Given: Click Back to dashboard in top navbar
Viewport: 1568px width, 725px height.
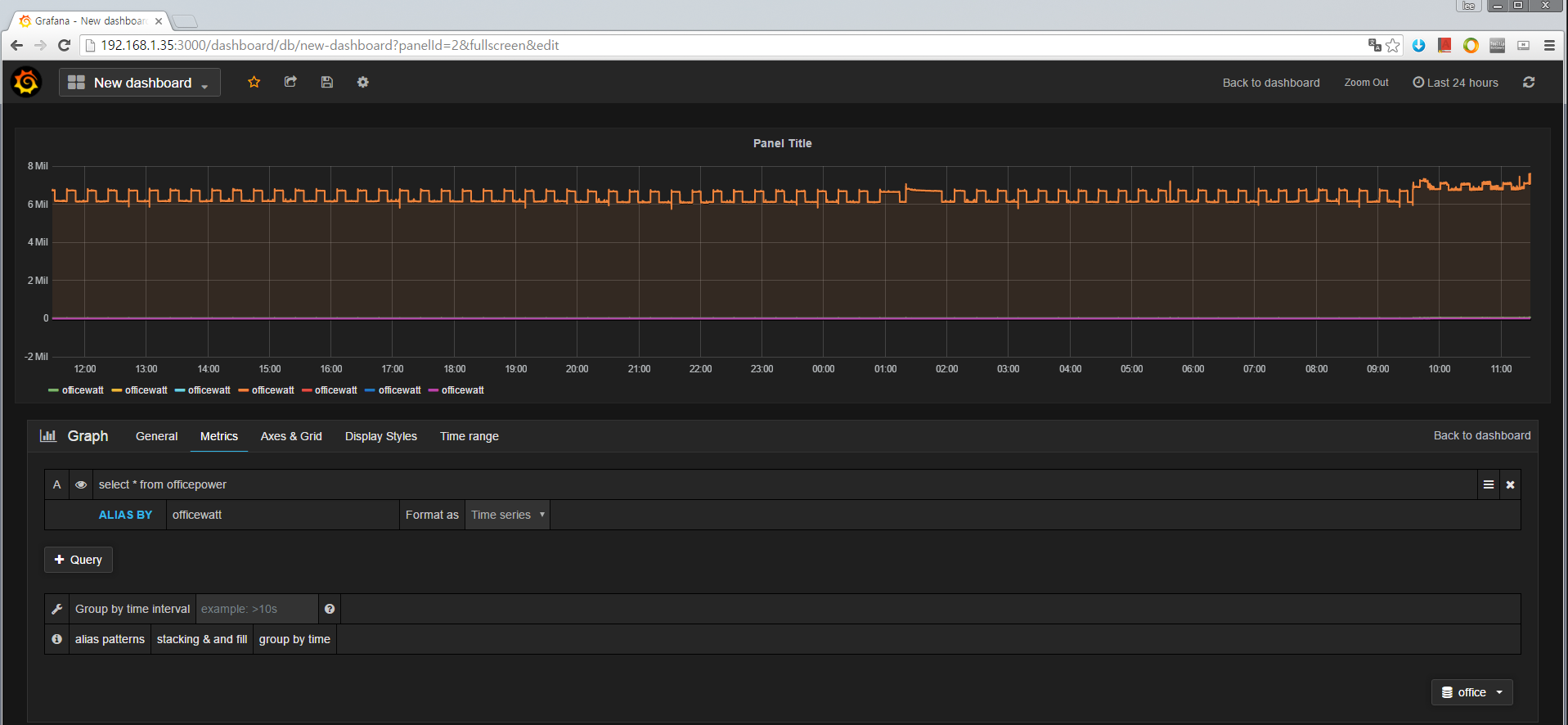Looking at the screenshot, I should [x=1271, y=83].
